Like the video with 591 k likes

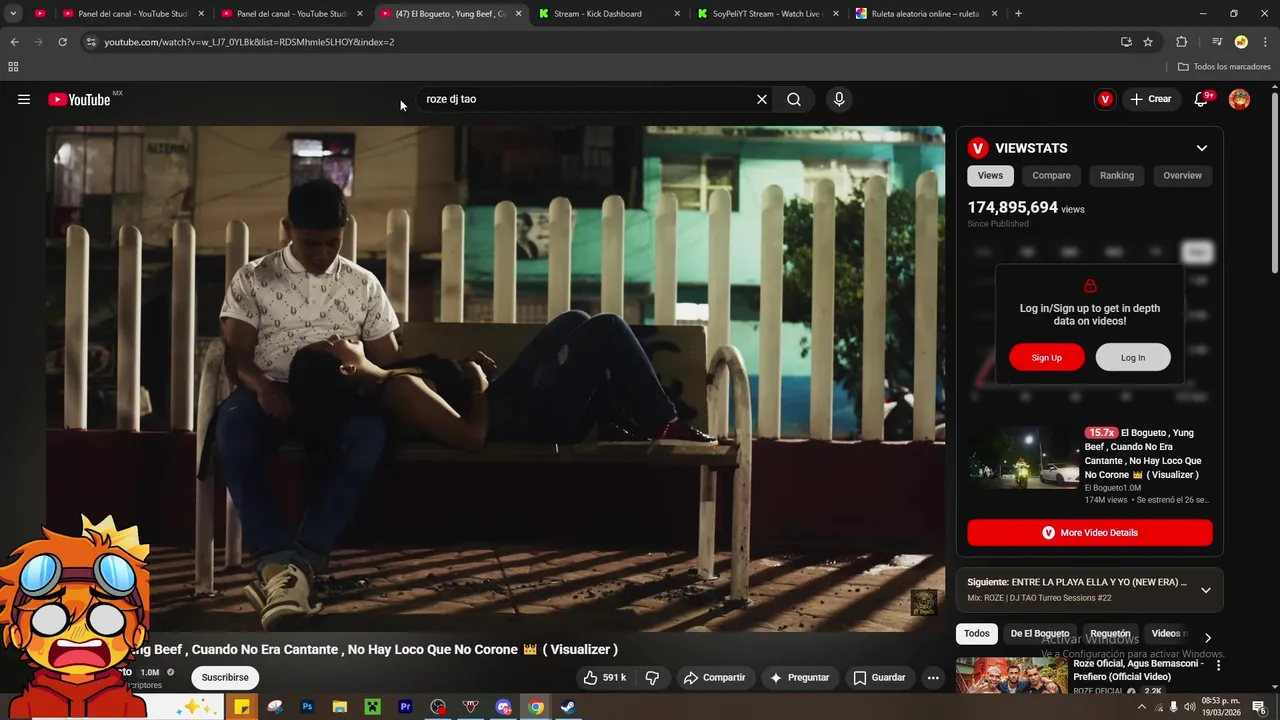[605, 677]
